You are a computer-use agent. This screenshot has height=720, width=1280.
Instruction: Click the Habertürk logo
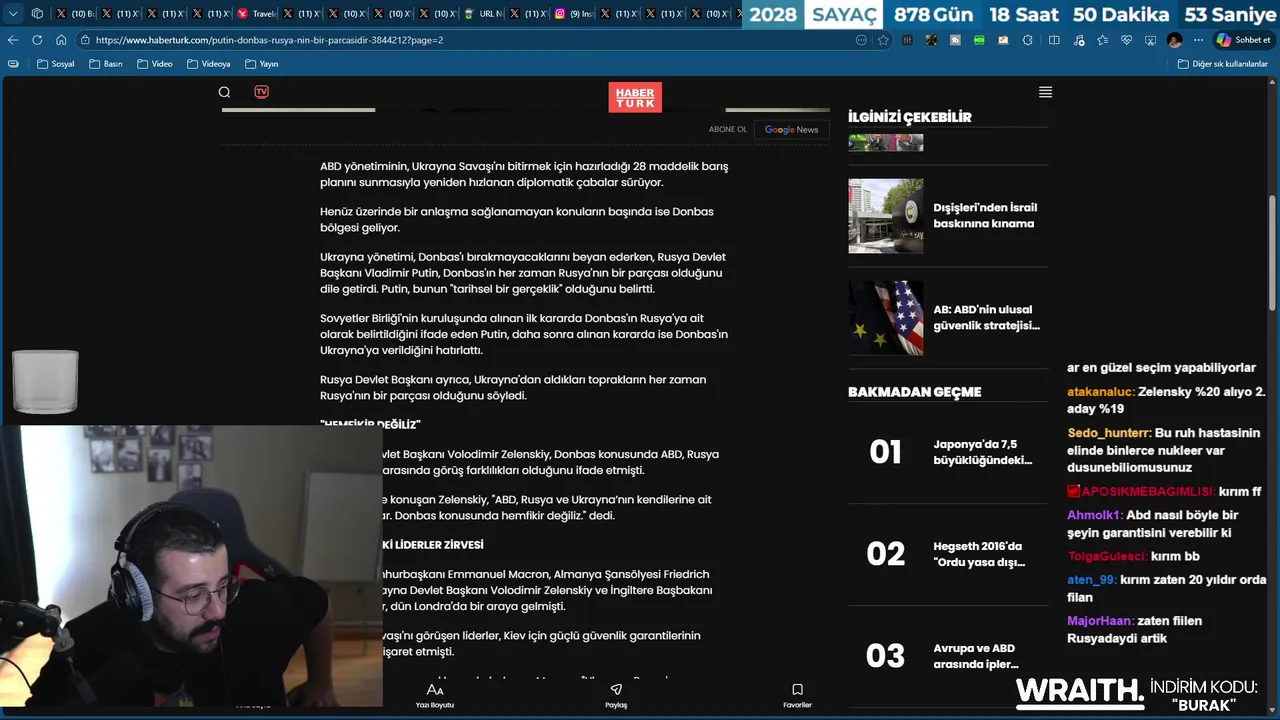[x=635, y=97]
